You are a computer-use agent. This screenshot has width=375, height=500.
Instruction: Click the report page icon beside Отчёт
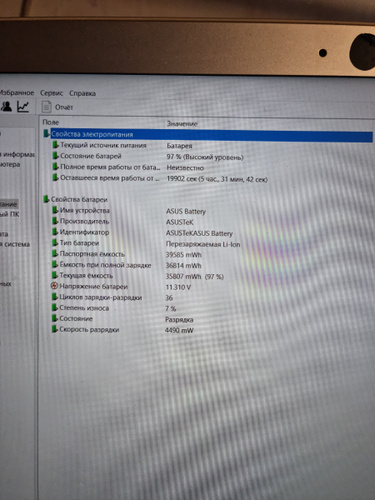(x=46, y=107)
